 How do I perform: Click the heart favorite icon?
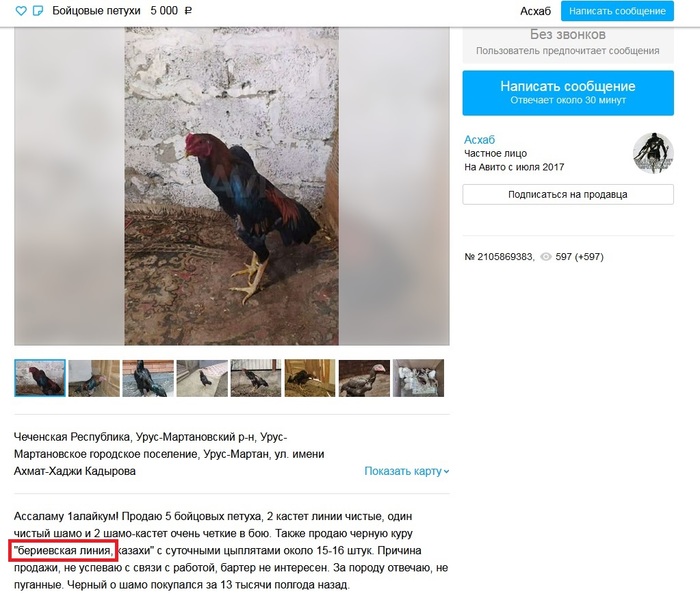coord(21,11)
